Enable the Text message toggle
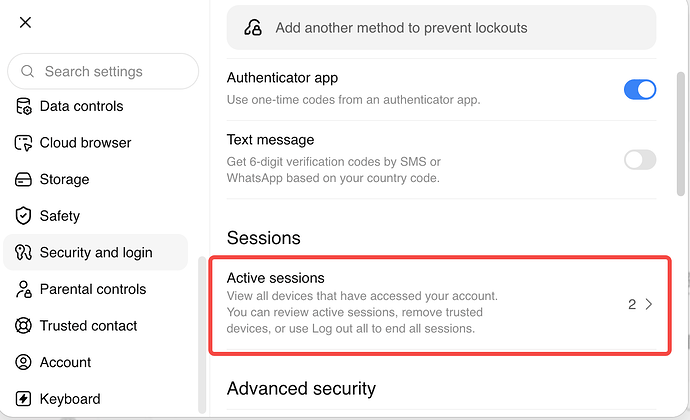The width and height of the screenshot is (690, 420). click(640, 159)
